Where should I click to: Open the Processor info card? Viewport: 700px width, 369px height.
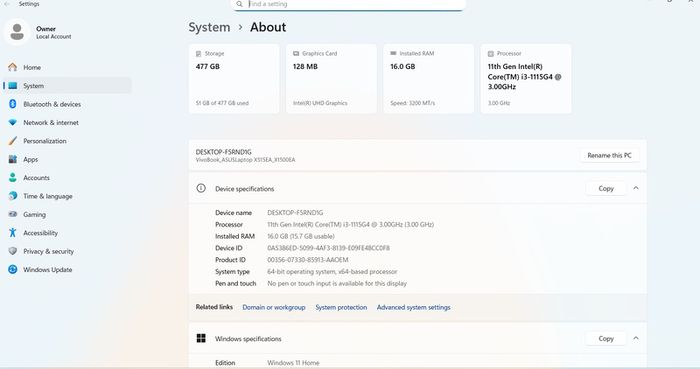pyautogui.click(x=526, y=79)
